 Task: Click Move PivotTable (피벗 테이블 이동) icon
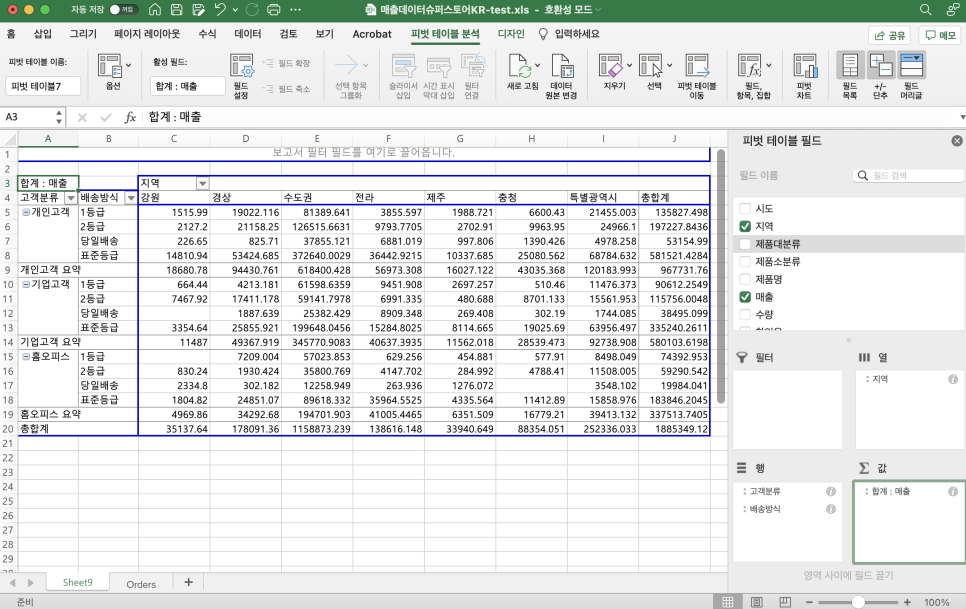pos(697,65)
